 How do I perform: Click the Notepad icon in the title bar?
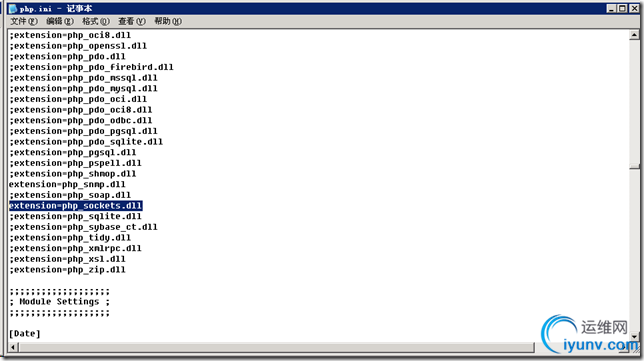[13, 9]
